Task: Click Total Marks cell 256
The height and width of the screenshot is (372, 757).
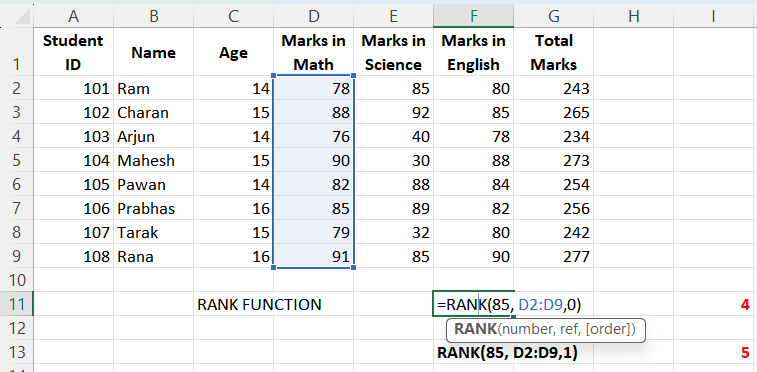Action: [554, 208]
